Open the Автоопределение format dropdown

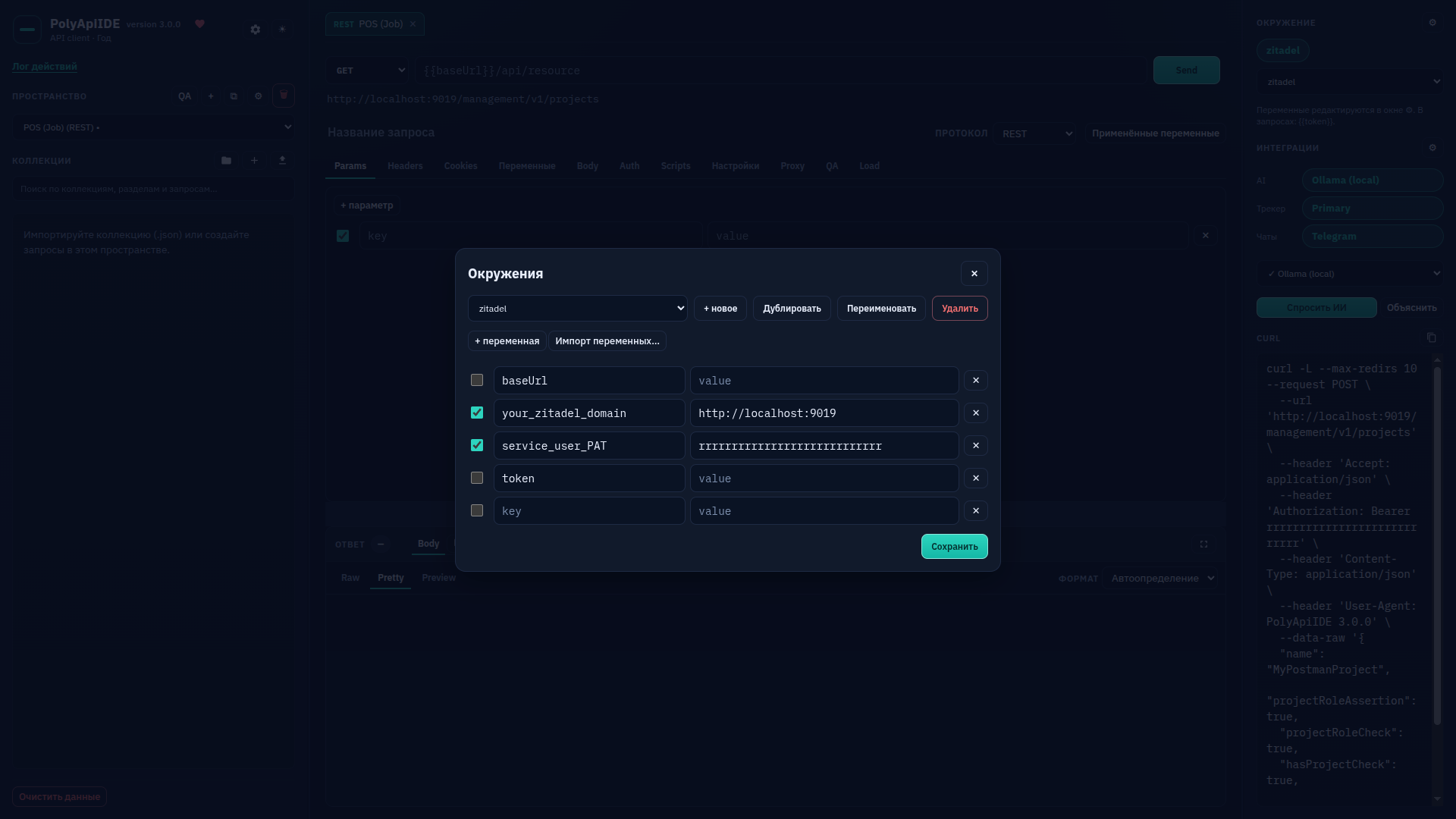[x=1160, y=578]
